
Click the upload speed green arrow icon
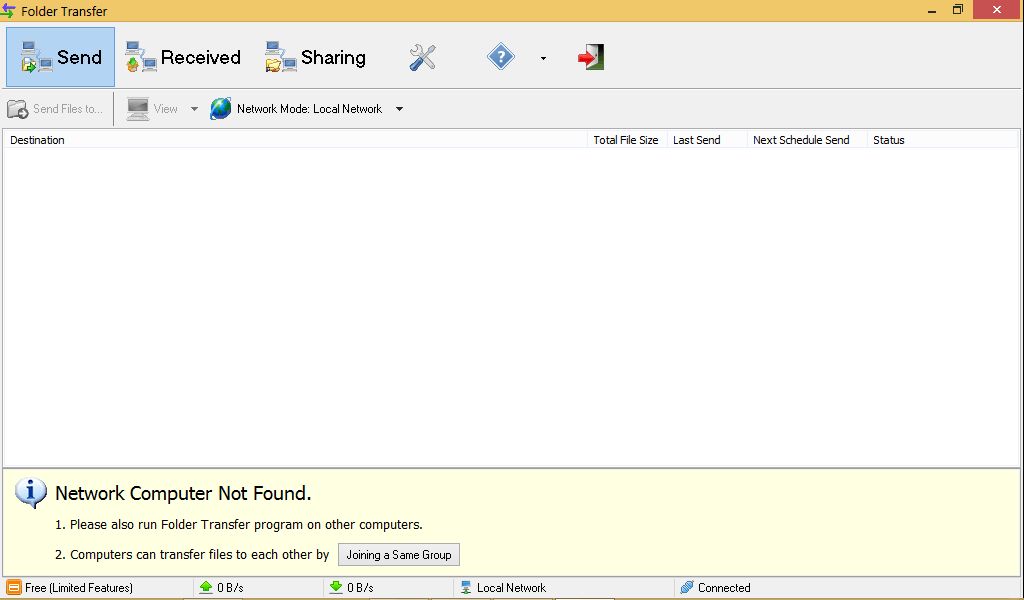click(x=205, y=588)
